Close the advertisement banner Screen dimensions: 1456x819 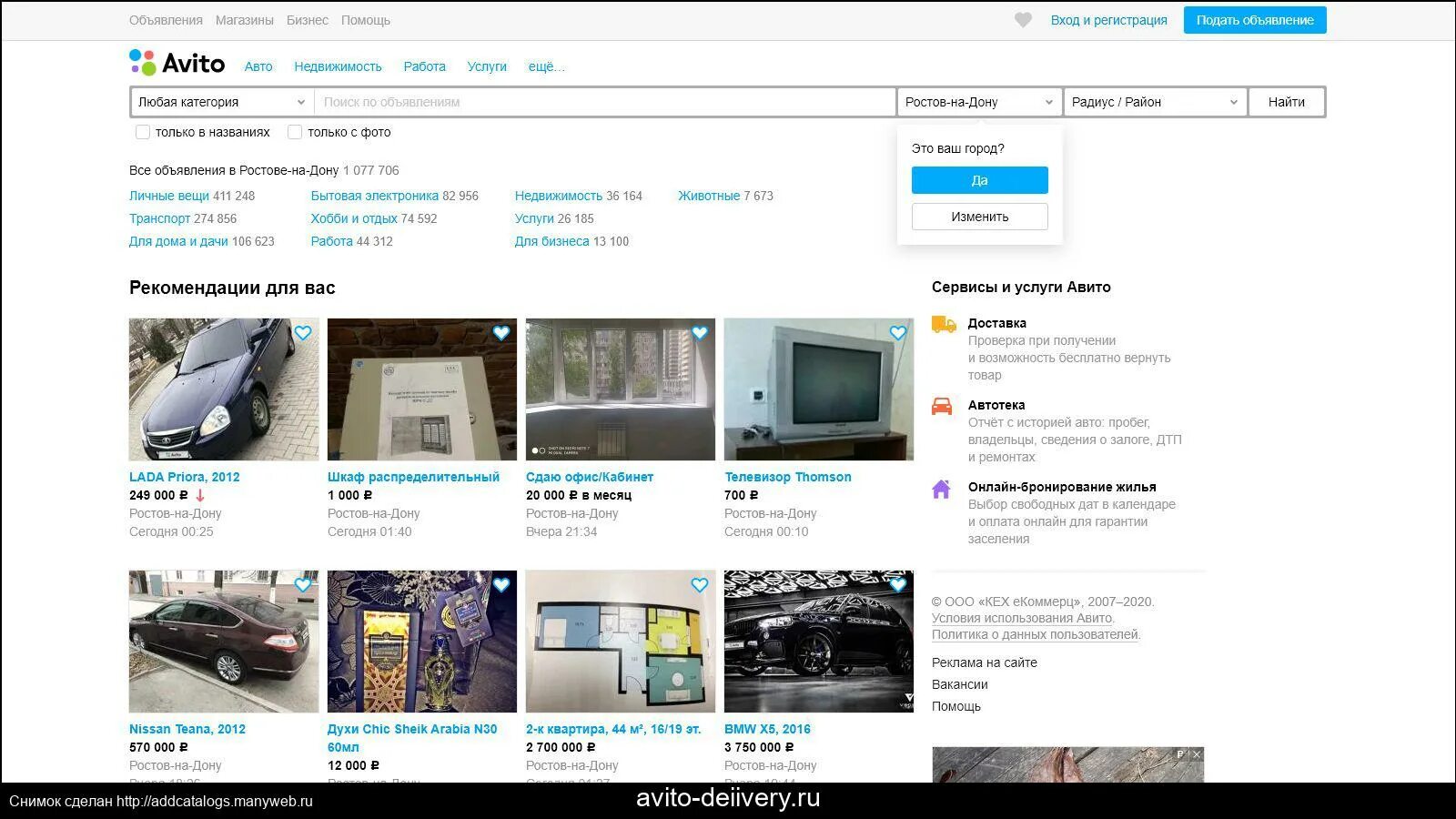1197,754
